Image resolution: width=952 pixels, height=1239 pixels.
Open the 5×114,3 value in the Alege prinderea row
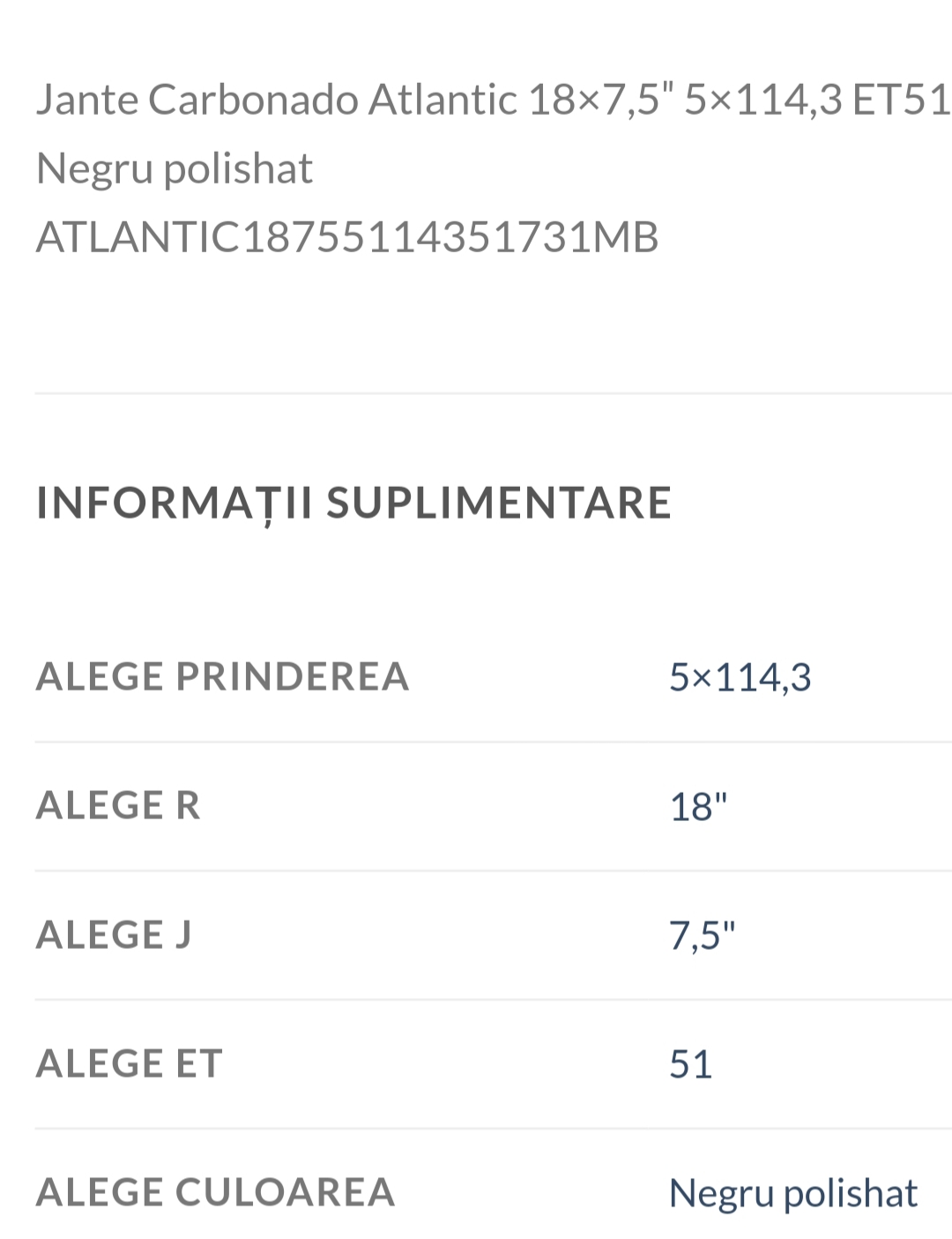pyautogui.click(x=740, y=677)
